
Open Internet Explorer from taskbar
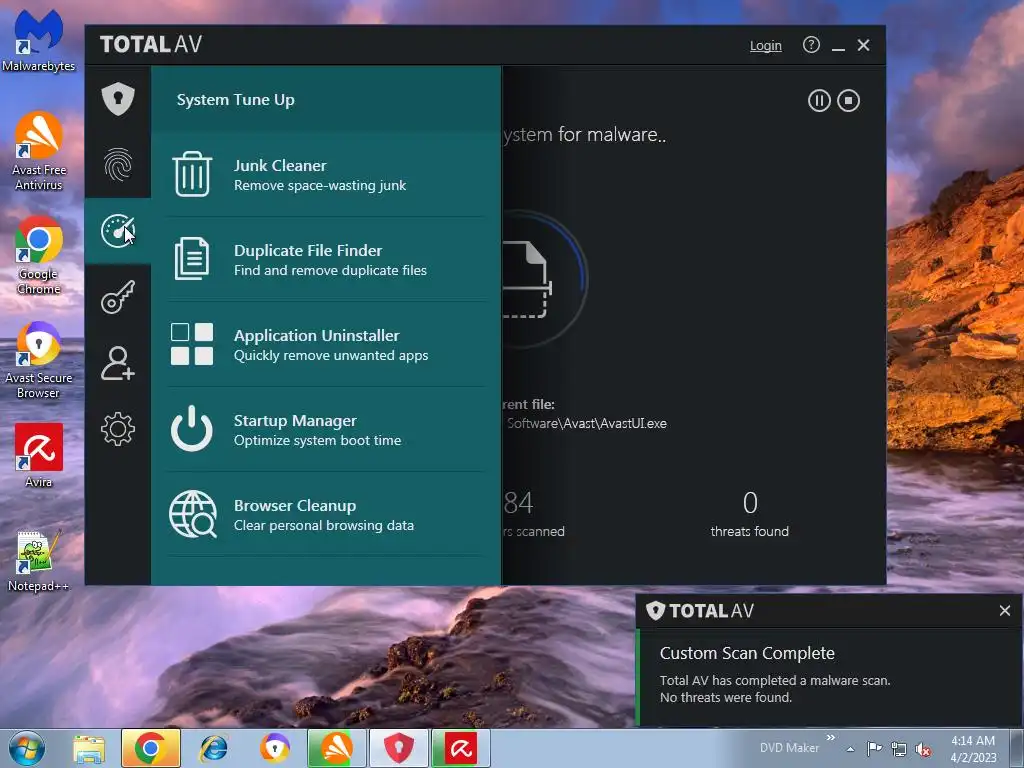click(213, 748)
